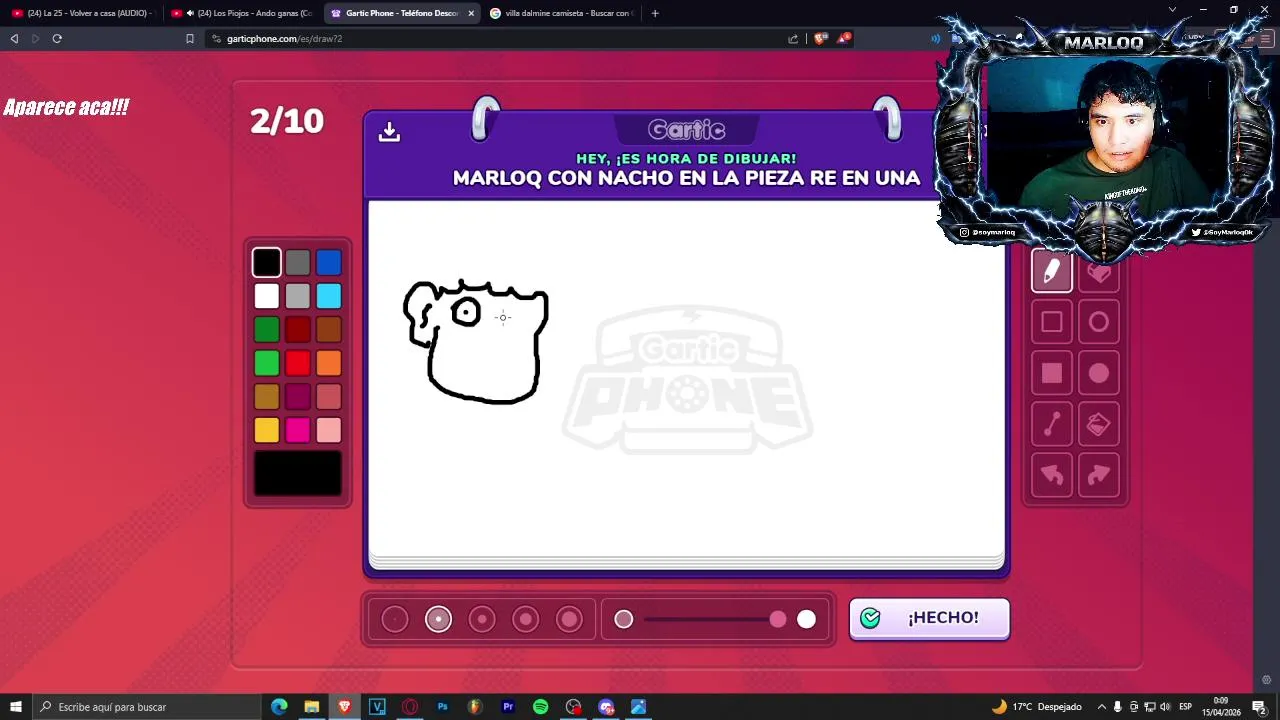Pick the filled circle tool
This screenshot has width=1280, height=720.
click(x=1098, y=373)
